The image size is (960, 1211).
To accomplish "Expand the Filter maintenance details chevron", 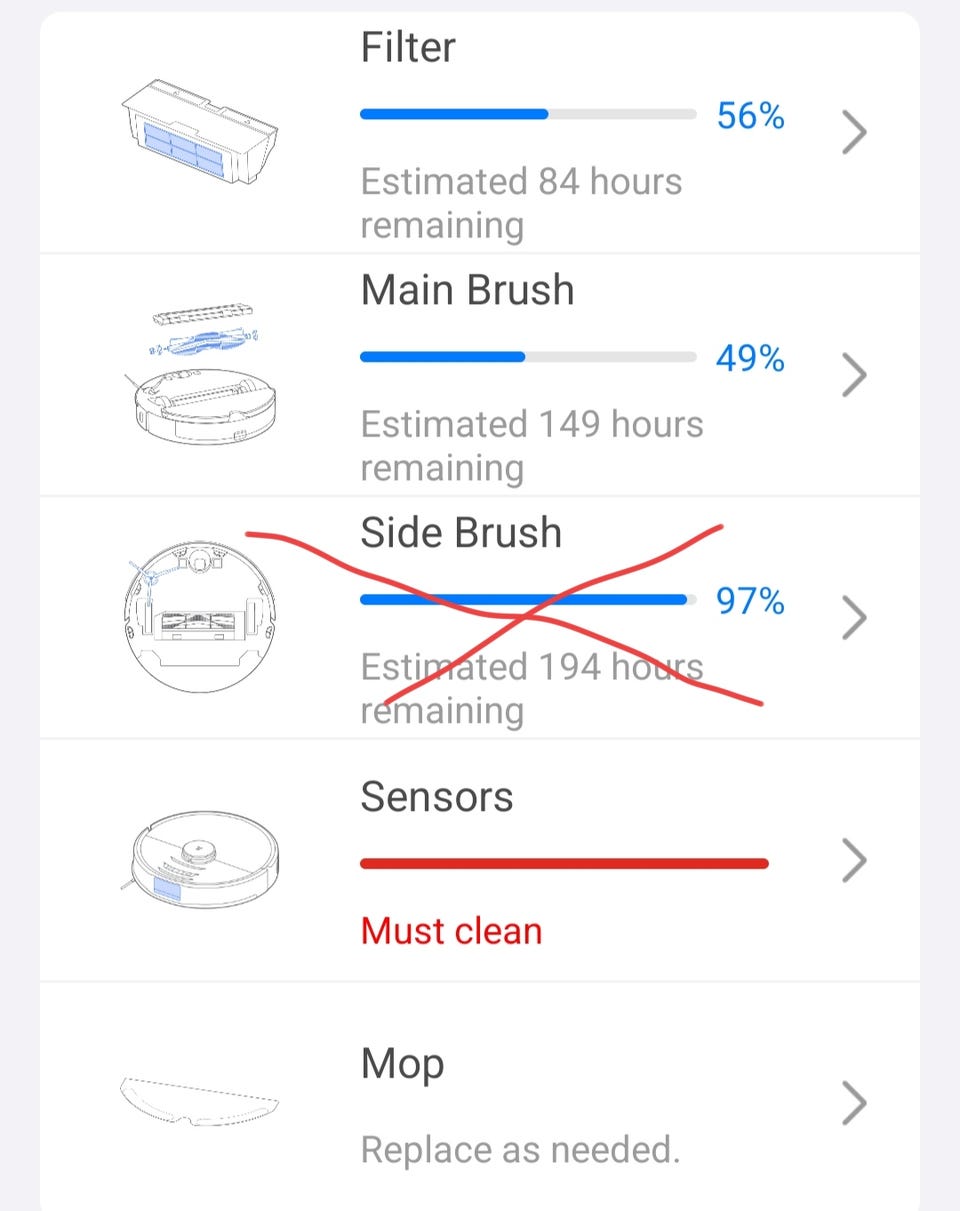I will pyautogui.click(x=853, y=132).
